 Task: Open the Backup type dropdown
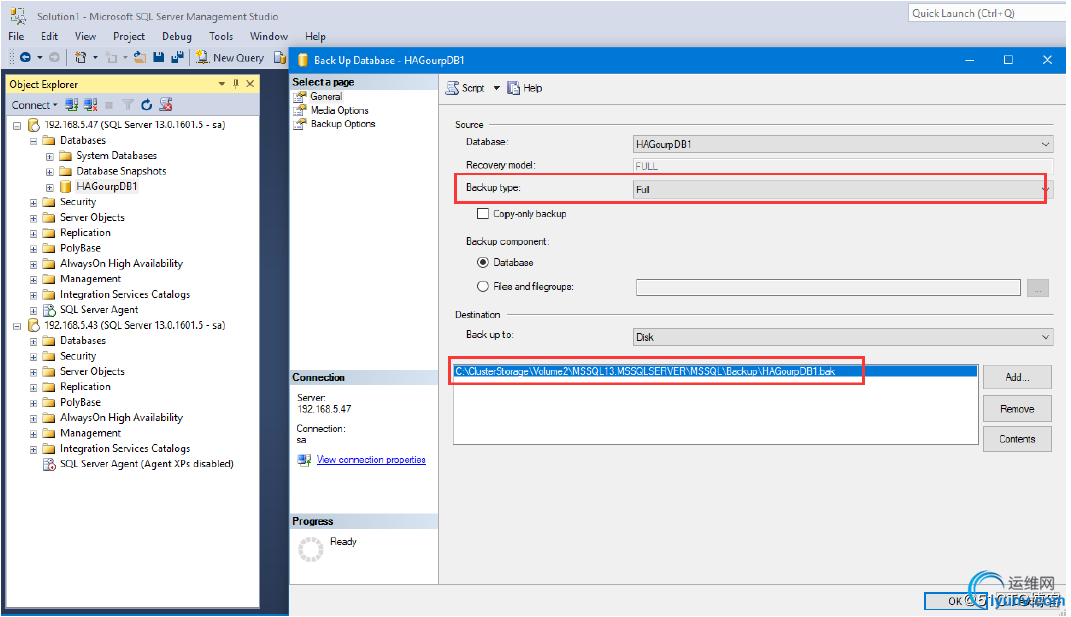(x=840, y=189)
